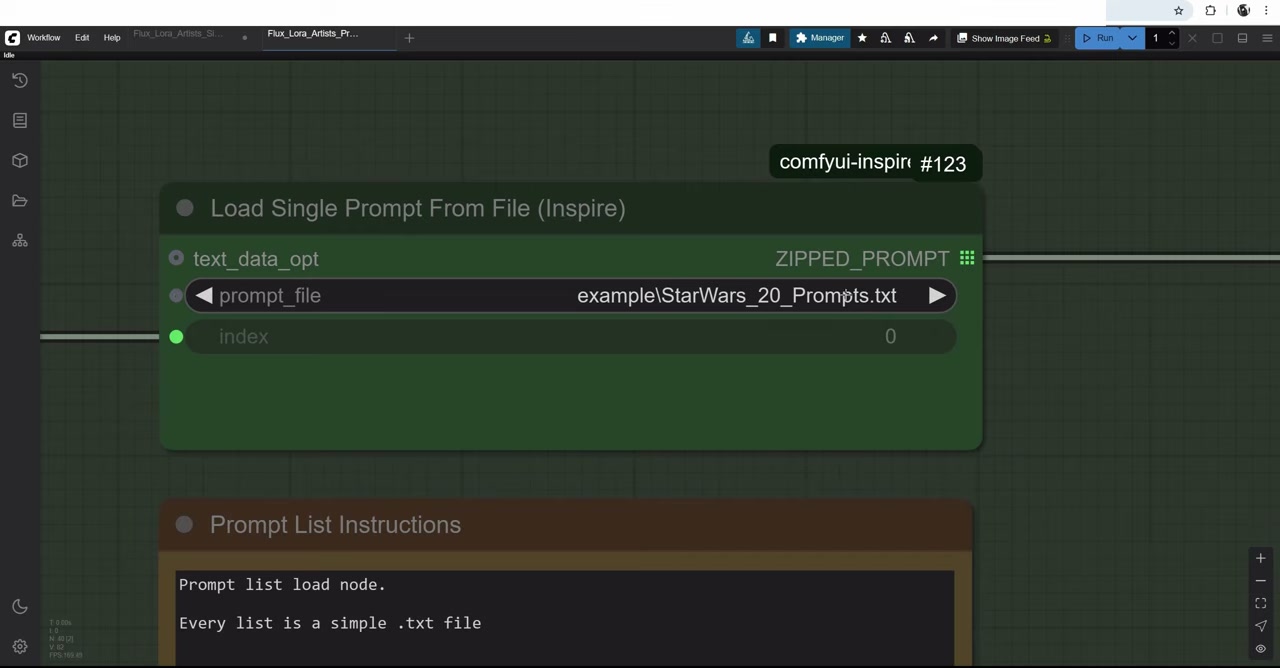Click the unsaved dot on first tab

(244, 38)
